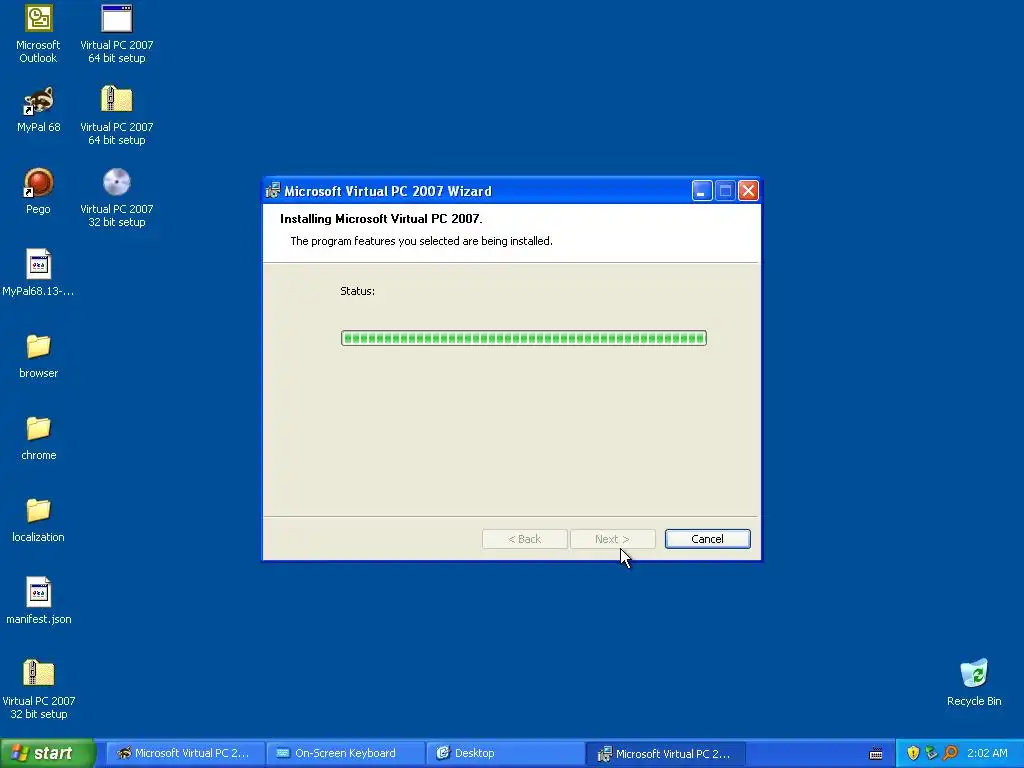Click the wizard title bar text
Screen dimensions: 1024x768
point(388,191)
